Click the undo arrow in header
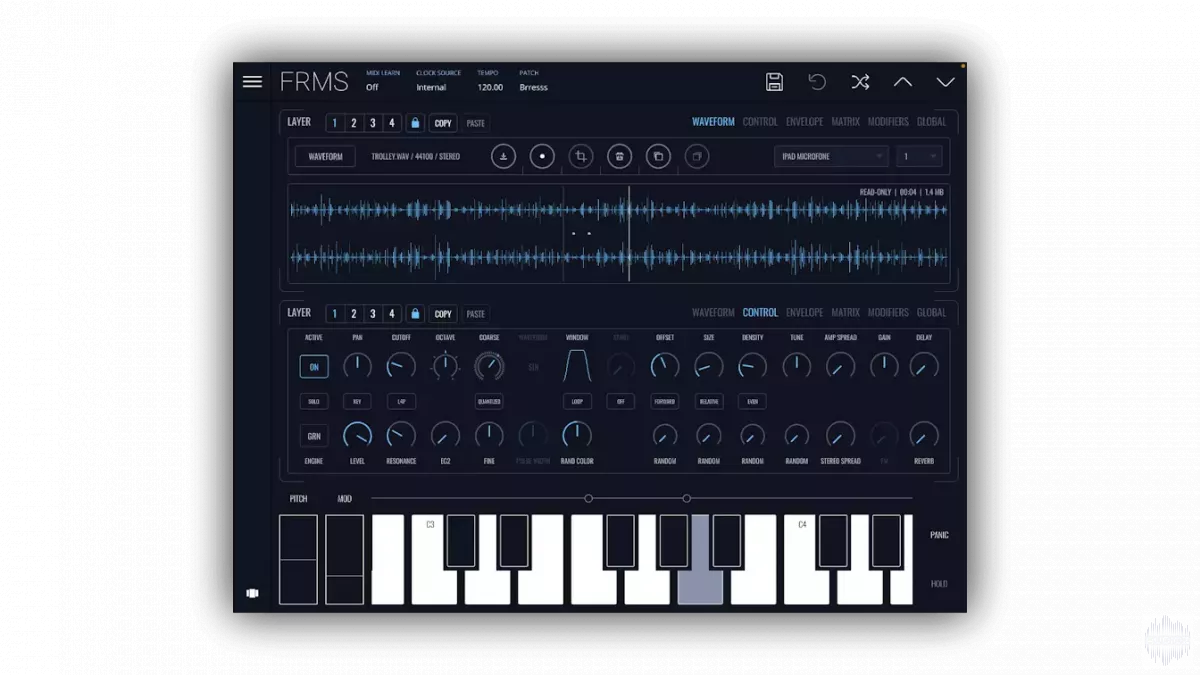 [817, 82]
